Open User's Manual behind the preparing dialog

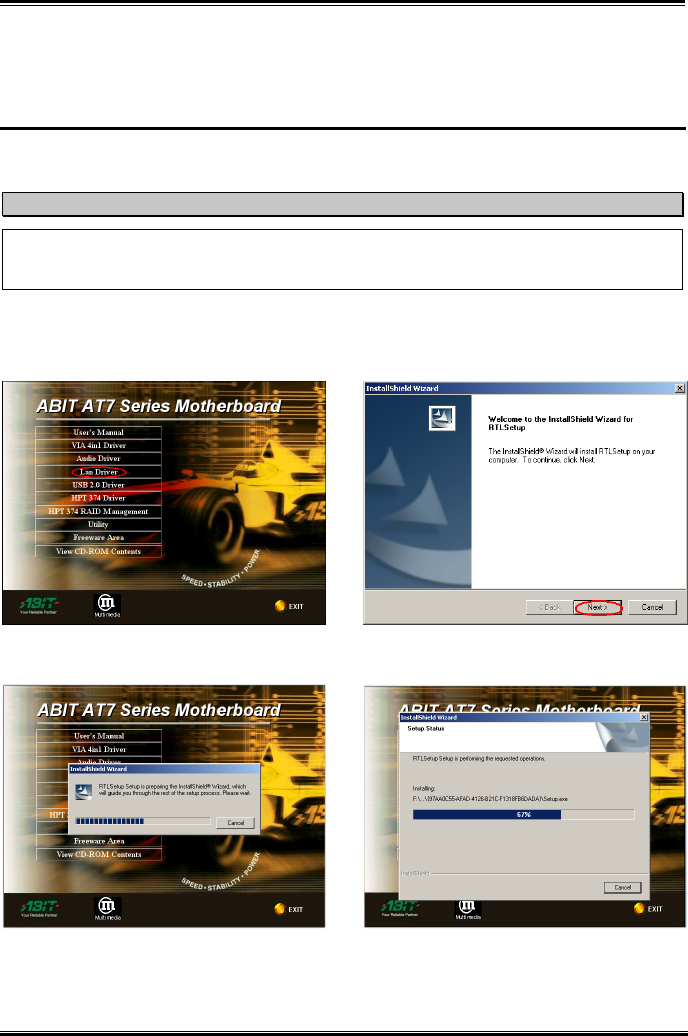coord(99,735)
